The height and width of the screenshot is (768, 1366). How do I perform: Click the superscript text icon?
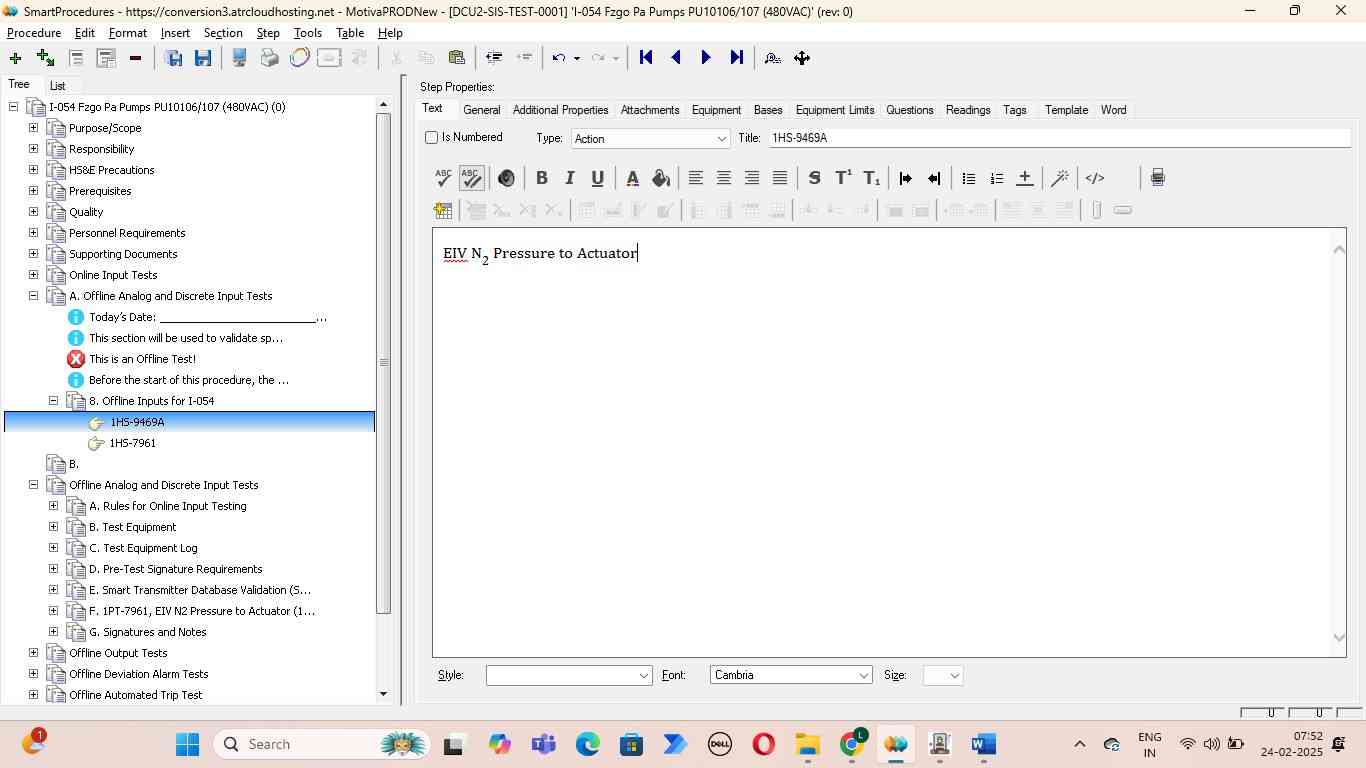coord(843,178)
